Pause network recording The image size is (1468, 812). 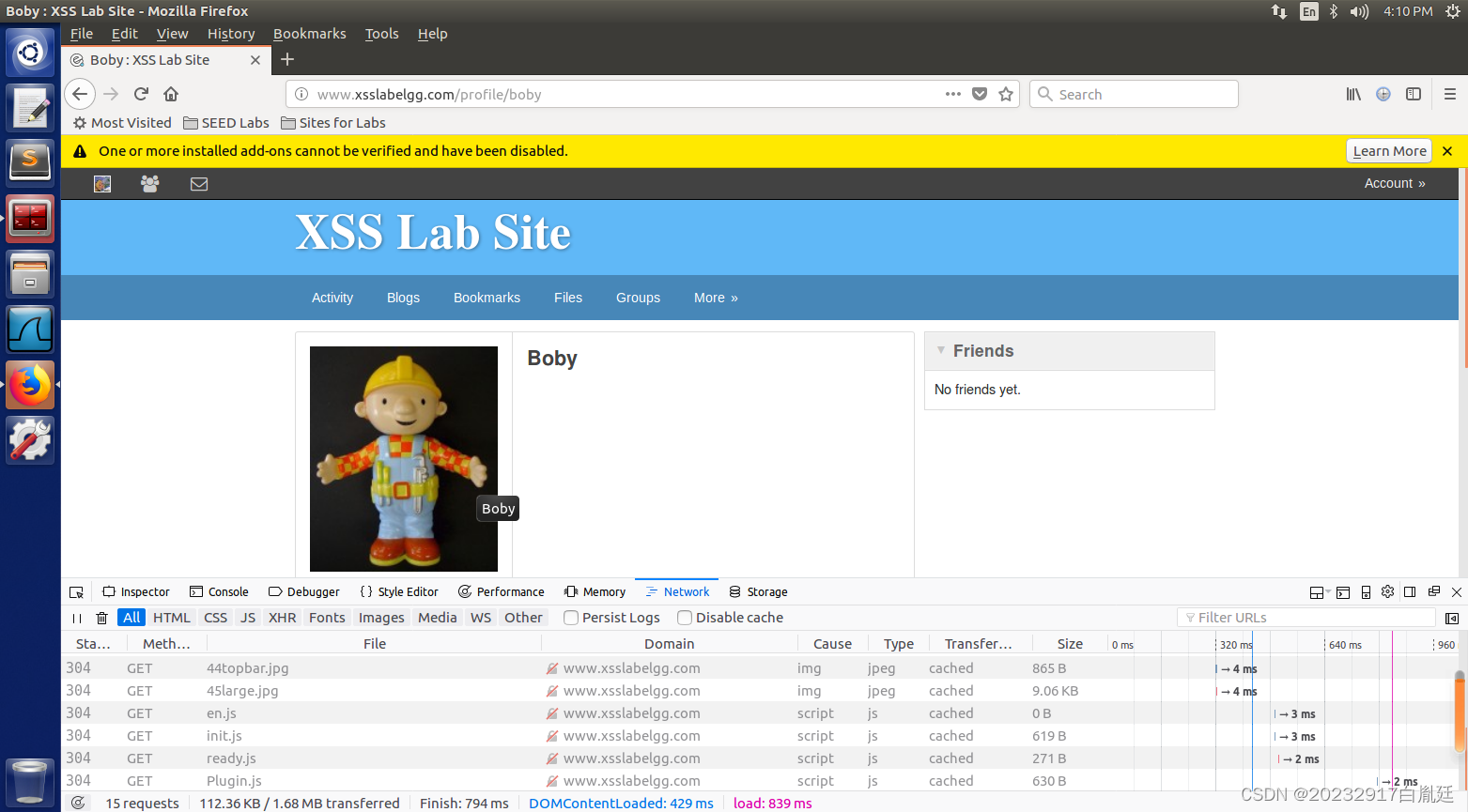point(77,618)
